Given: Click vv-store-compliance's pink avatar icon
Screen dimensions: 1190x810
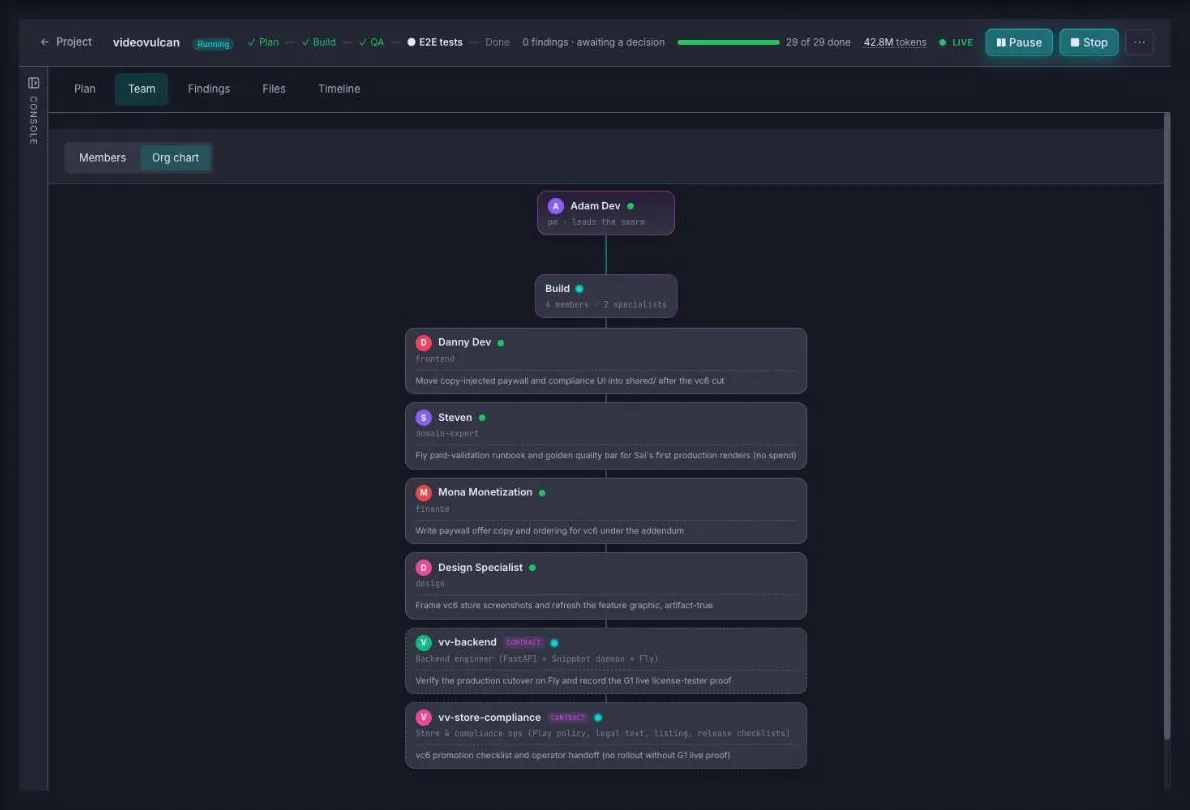Looking at the screenshot, I should point(423,717).
